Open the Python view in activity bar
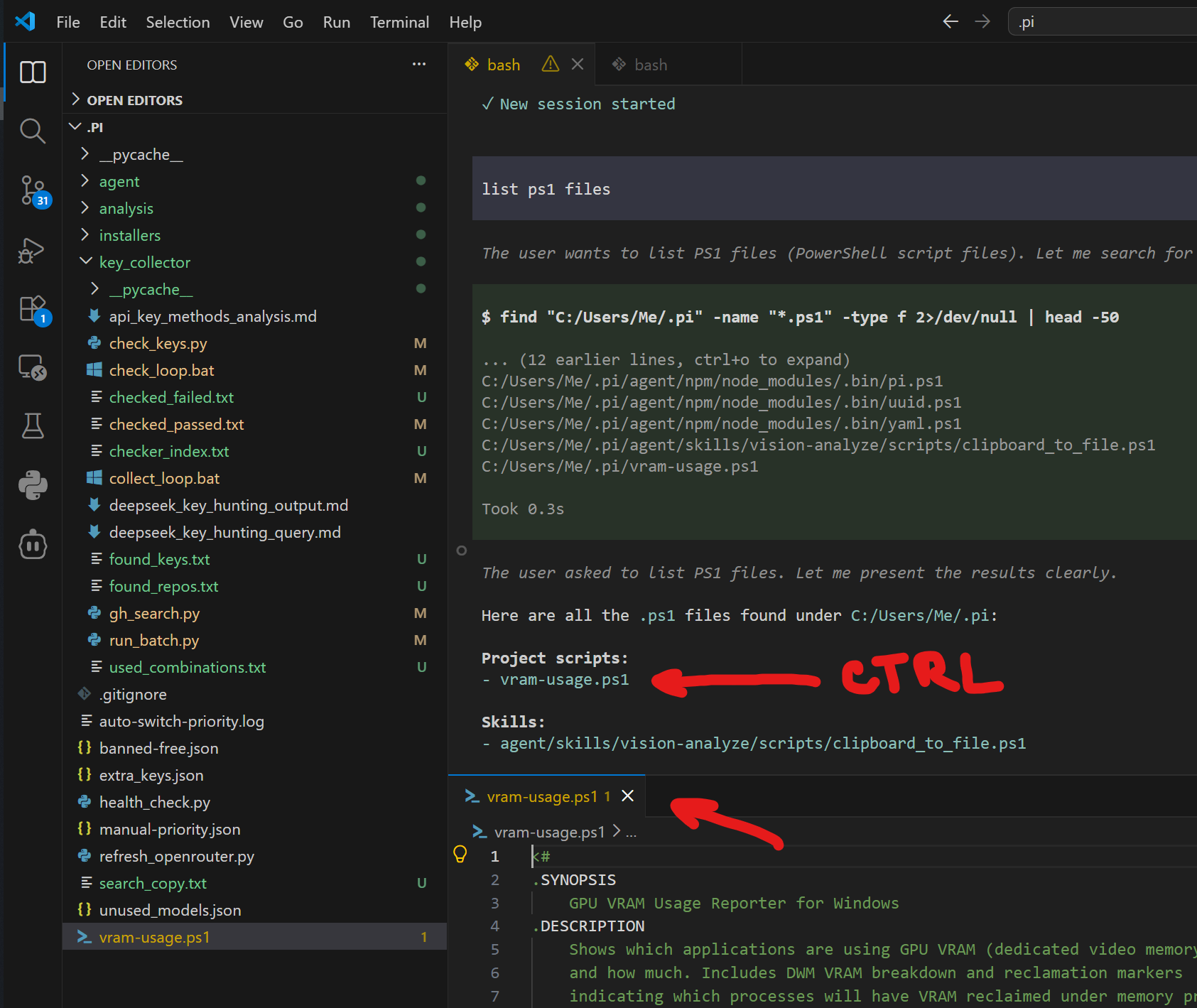 tap(33, 485)
